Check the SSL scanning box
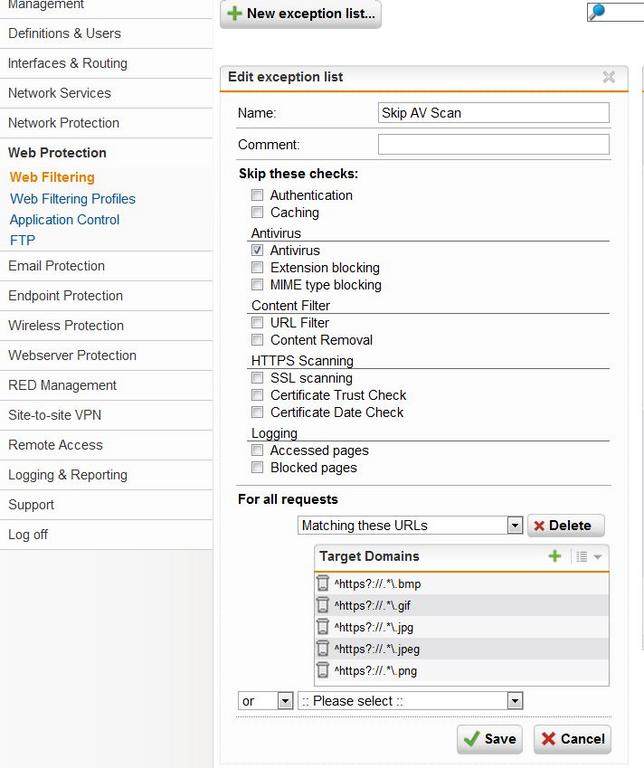Viewport: 644px width, 768px height. [257, 378]
